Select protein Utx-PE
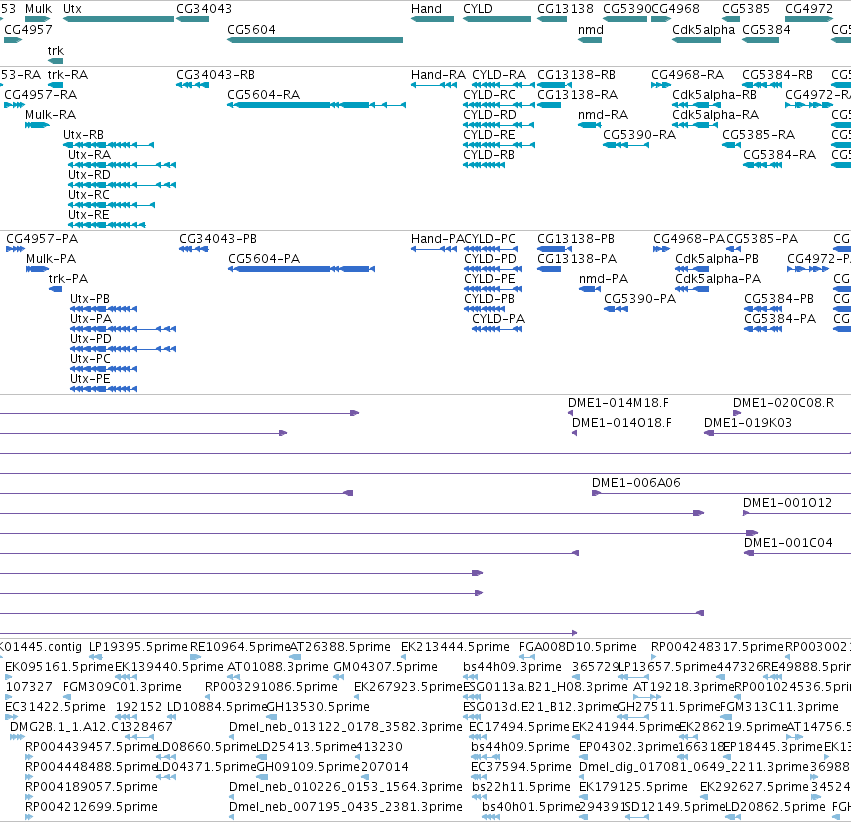Image resolution: width=851 pixels, height=822 pixels. tap(103, 390)
